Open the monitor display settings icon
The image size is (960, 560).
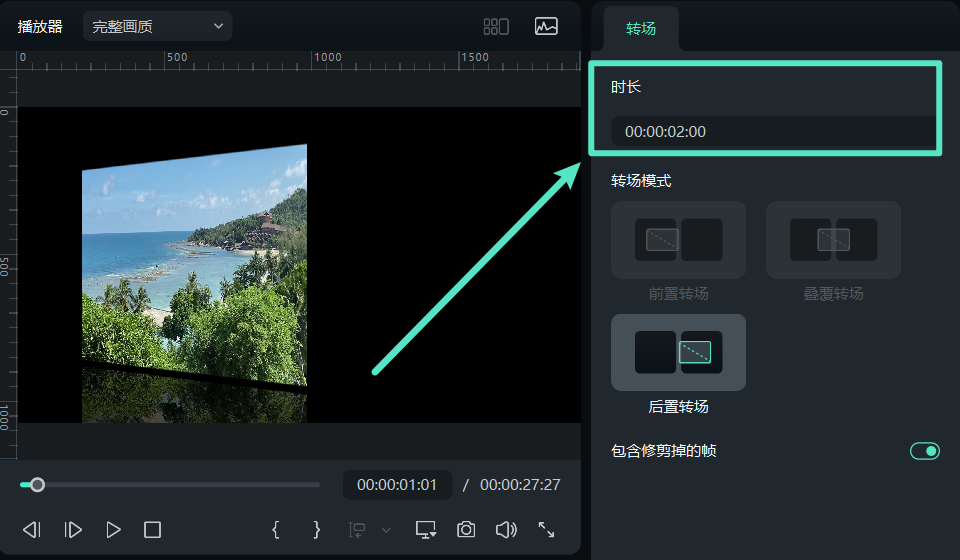pyautogui.click(x=426, y=529)
